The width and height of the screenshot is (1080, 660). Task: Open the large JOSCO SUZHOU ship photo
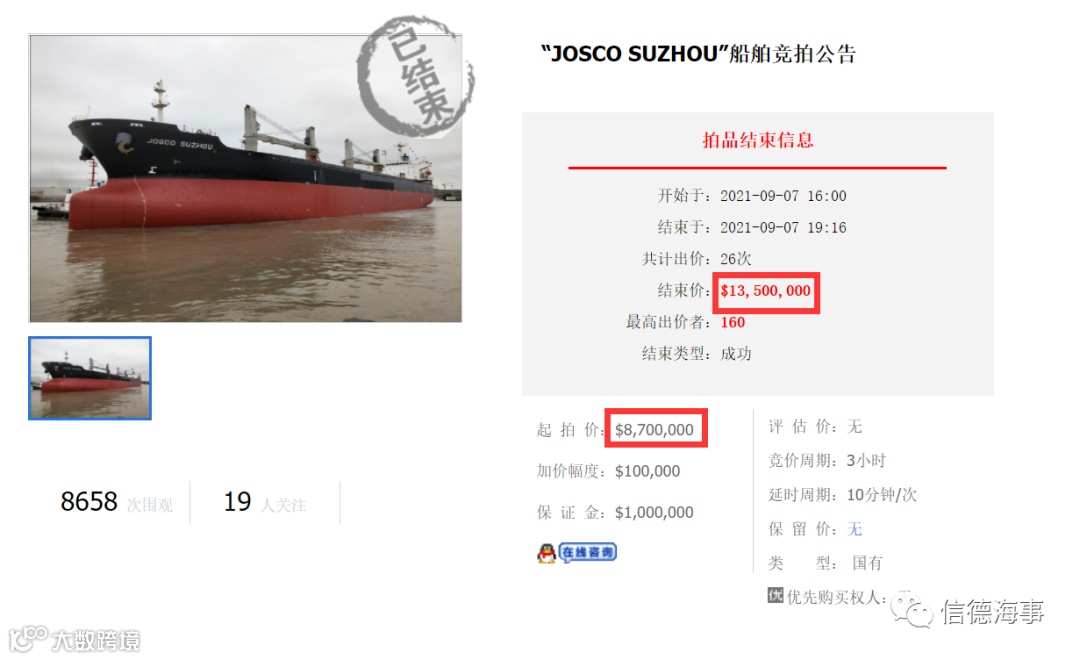245,178
